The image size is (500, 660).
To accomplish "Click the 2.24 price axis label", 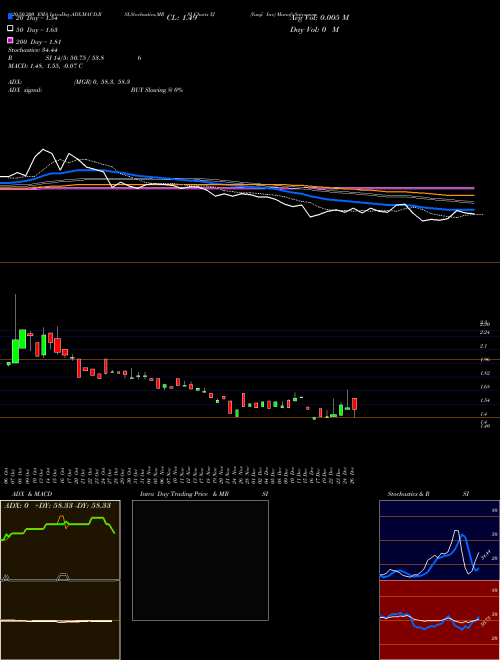I will point(485,333).
